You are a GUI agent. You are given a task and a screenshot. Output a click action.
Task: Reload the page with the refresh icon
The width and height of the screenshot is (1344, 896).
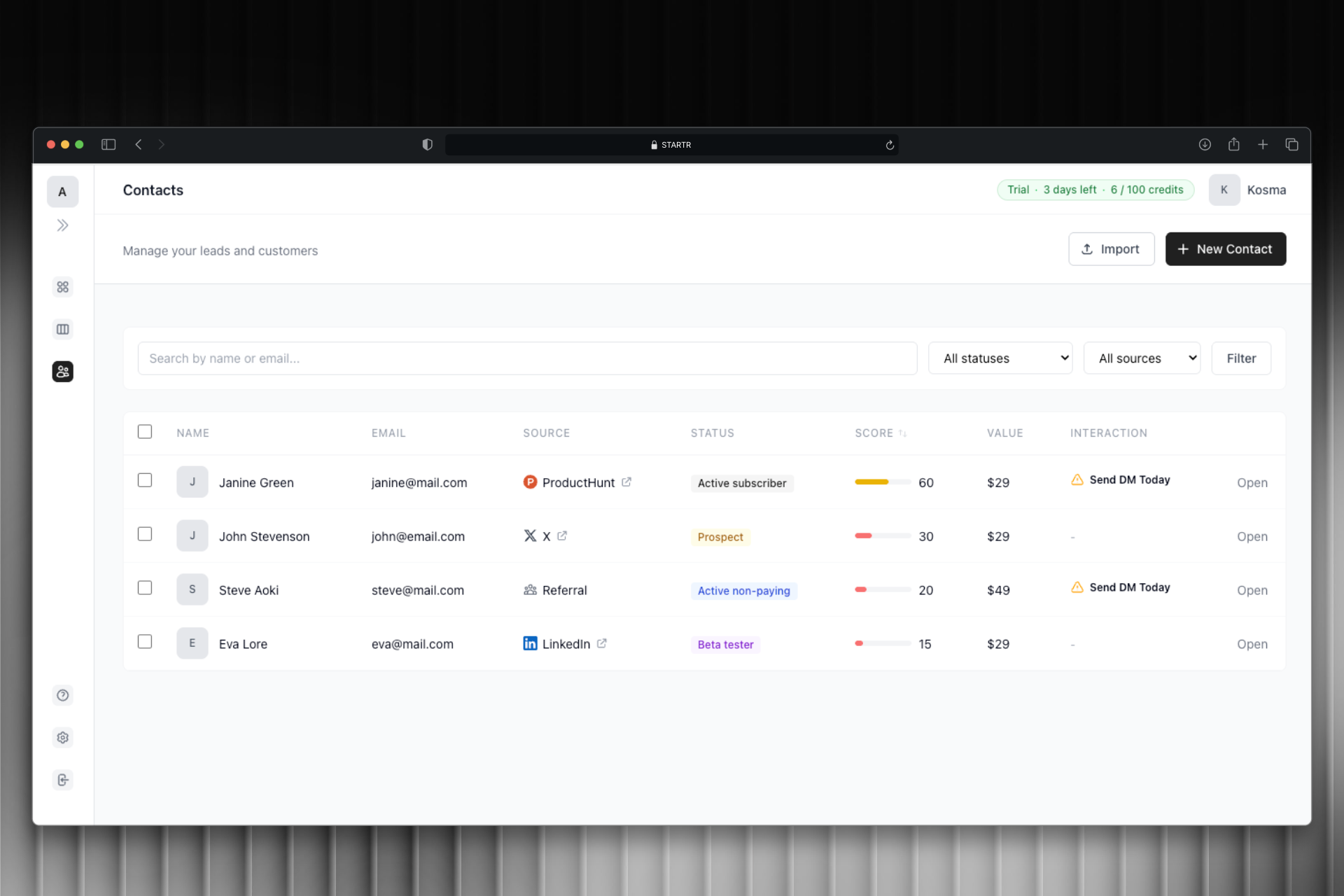pos(889,145)
